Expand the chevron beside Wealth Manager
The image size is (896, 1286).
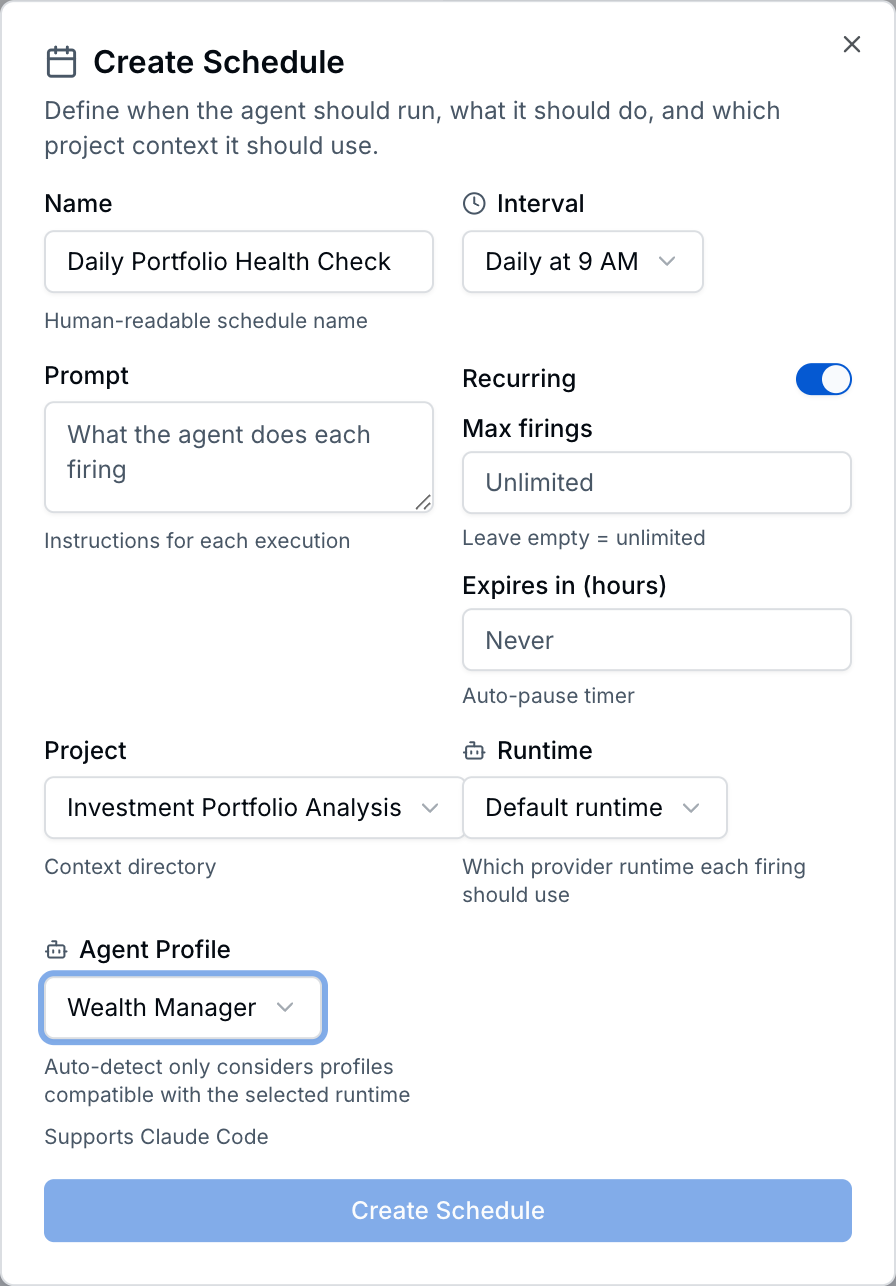click(x=286, y=1007)
